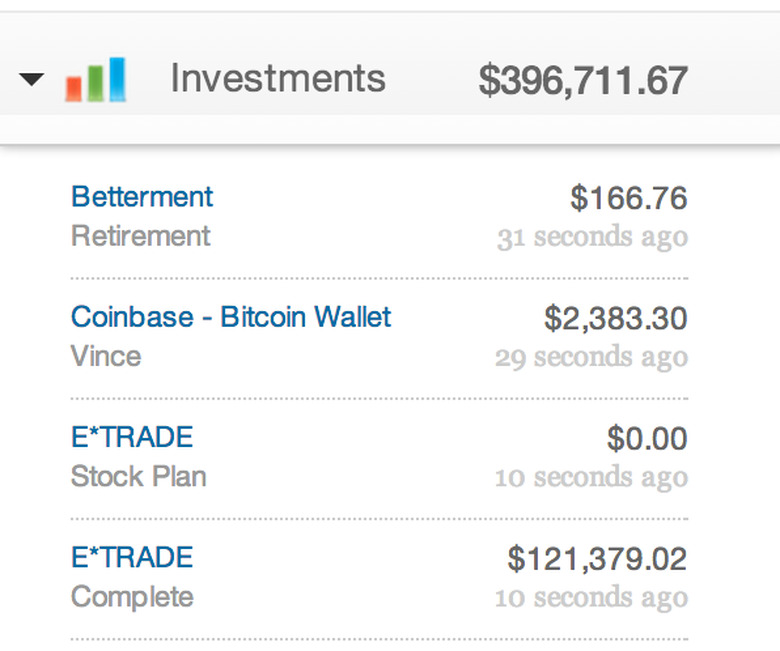Click the timestamp below the $0.00 balance

(591, 478)
